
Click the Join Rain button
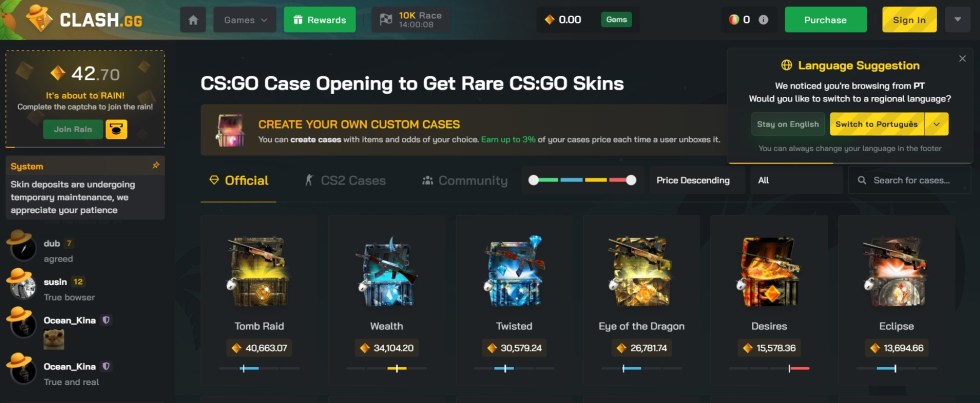73,130
